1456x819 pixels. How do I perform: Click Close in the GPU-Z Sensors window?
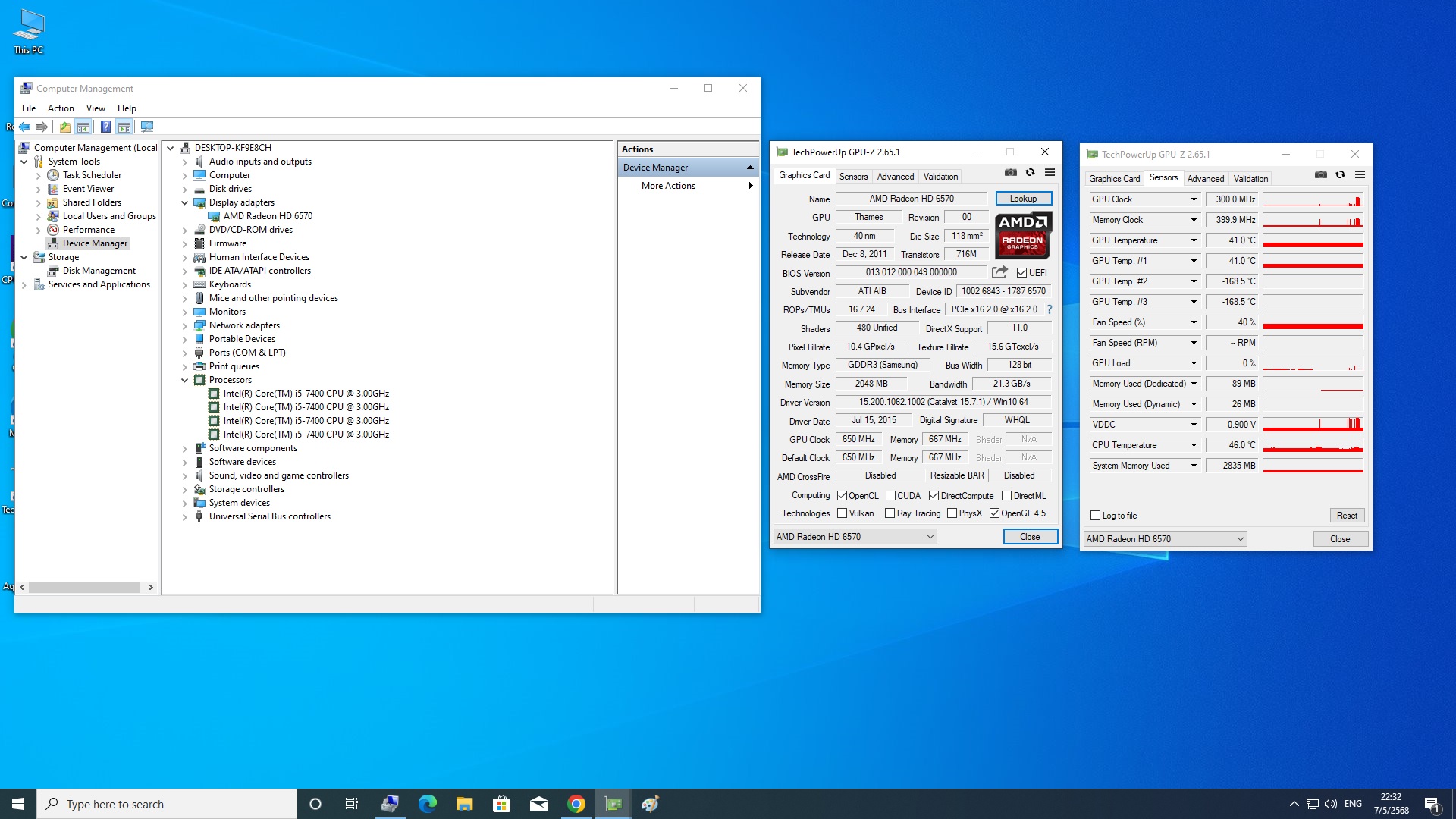point(1340,539)
